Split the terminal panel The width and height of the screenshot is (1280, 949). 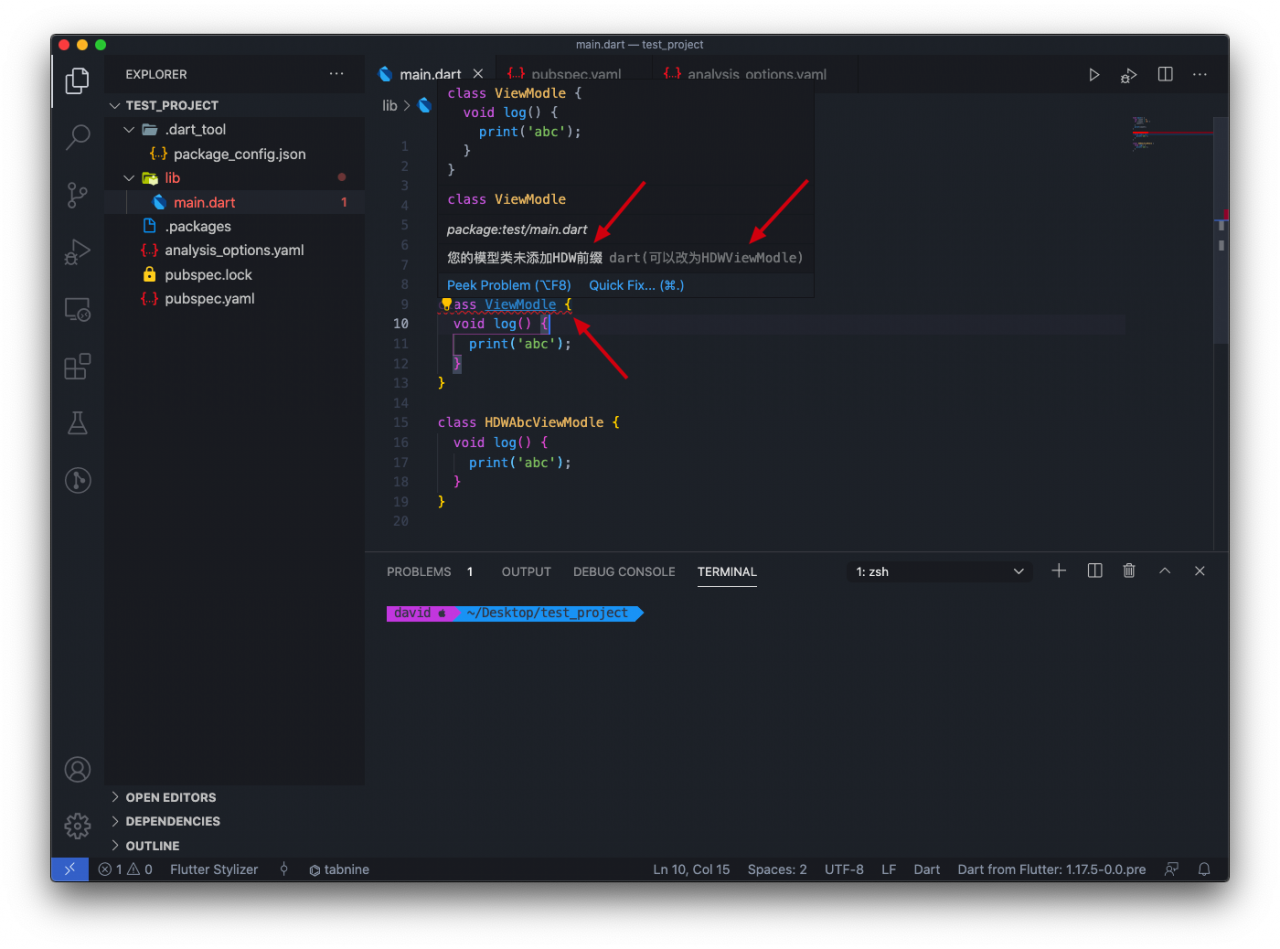(x=1095, y=571)
